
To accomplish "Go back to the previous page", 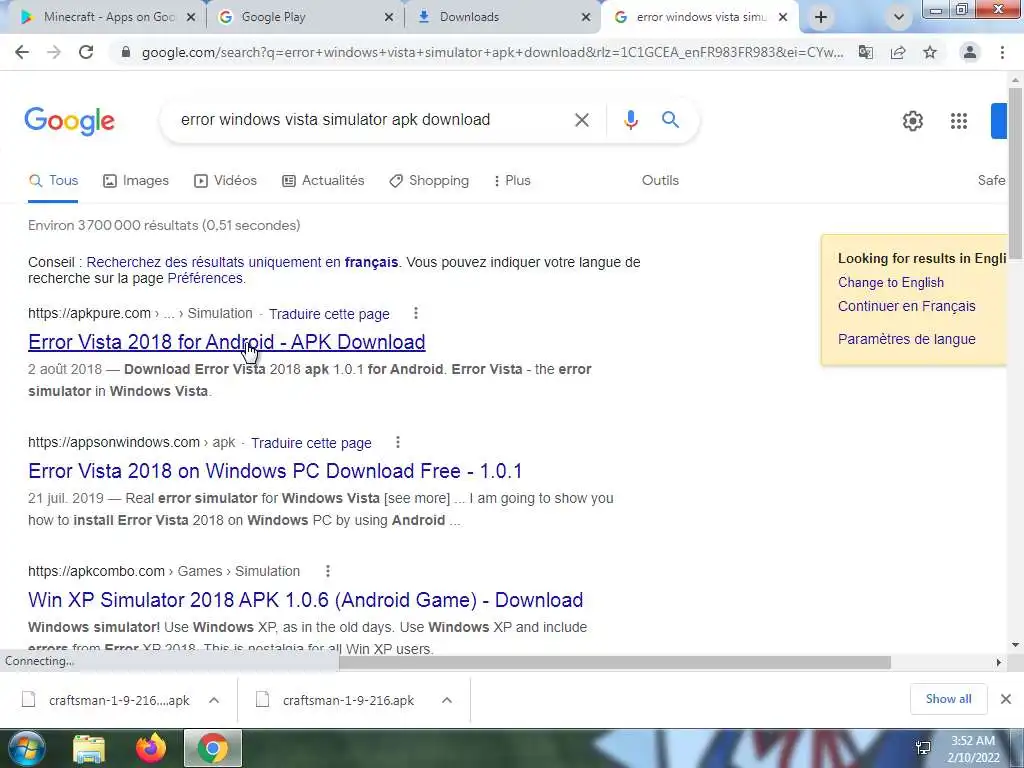I will click(22, 52).
